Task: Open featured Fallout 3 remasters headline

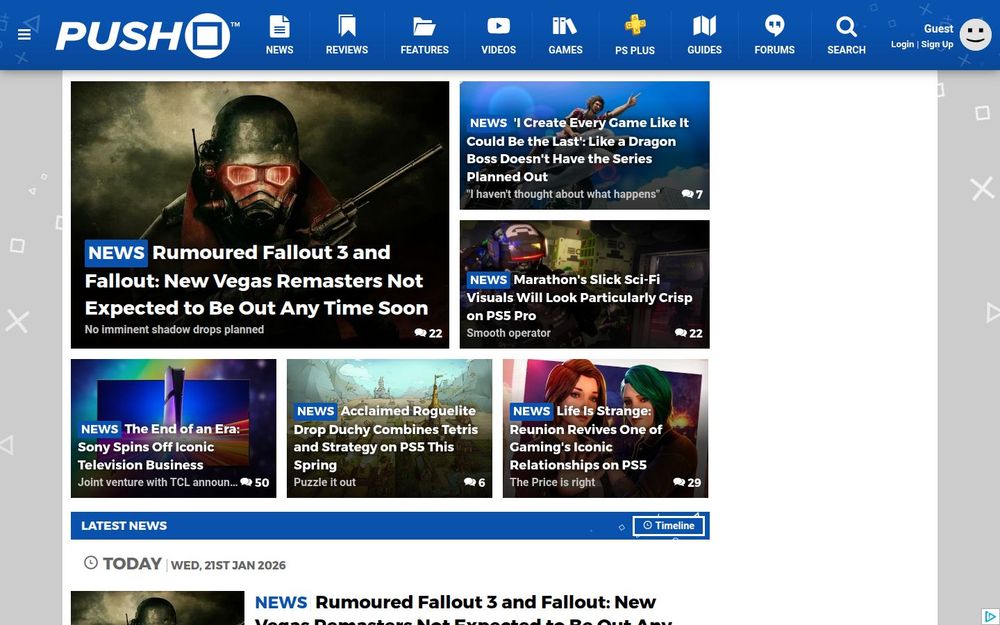Action: pyautogui.click(x=256, y=280)
